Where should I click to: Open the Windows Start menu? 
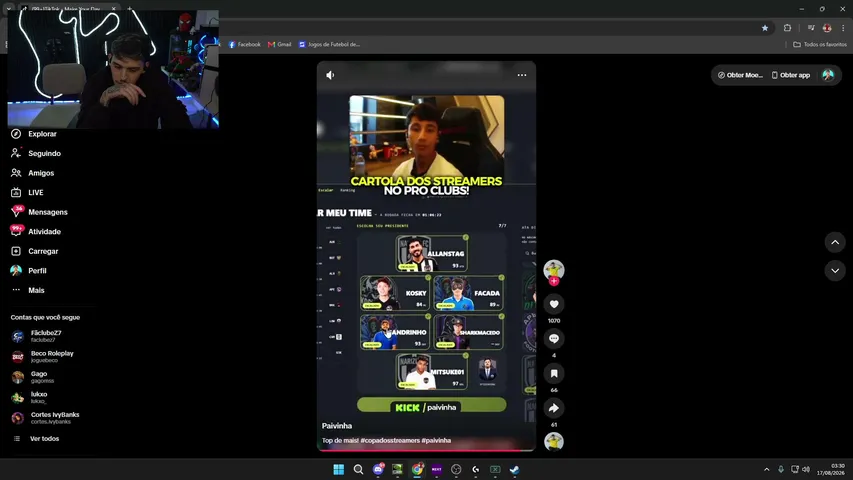(338, 469)
